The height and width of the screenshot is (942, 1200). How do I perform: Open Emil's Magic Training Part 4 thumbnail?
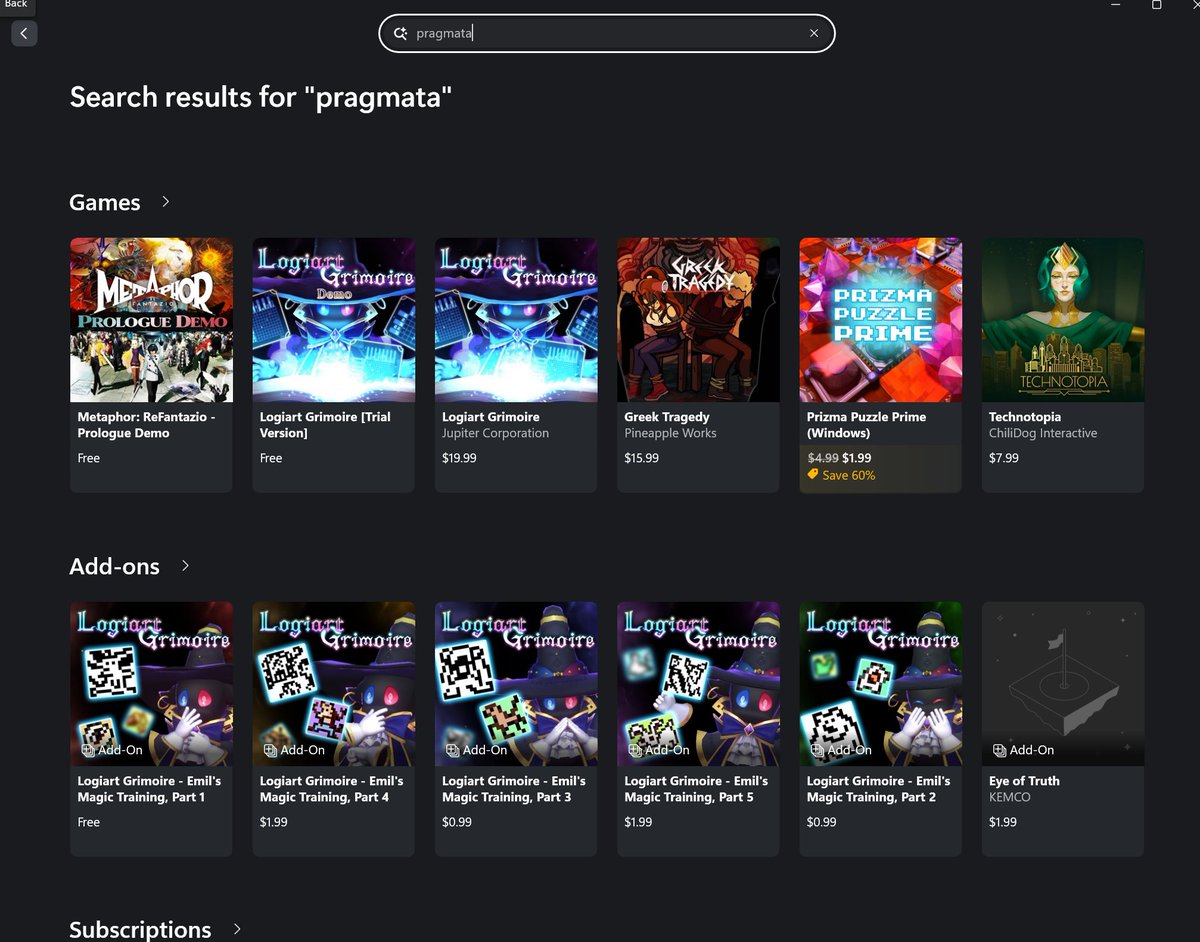334,684
